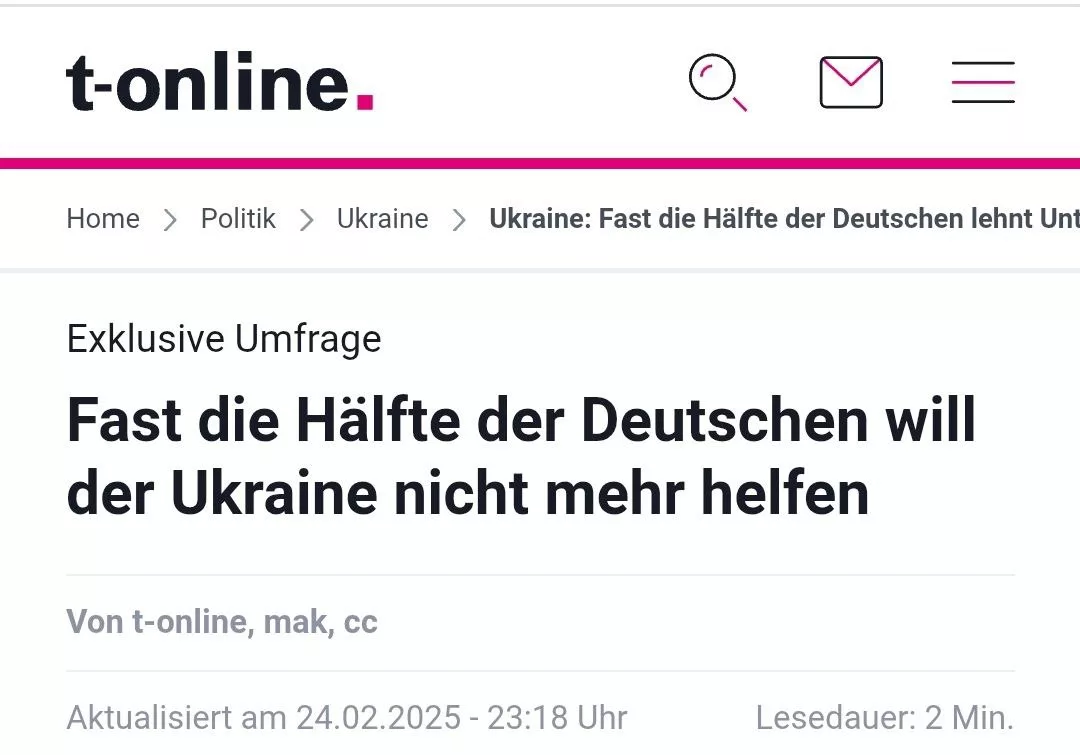The width and height of the screenshot is (1080, 755).
Task: Click the 'Aktualisiert am 24.02.2025' timestamp
Action: (x=347, y=717)
